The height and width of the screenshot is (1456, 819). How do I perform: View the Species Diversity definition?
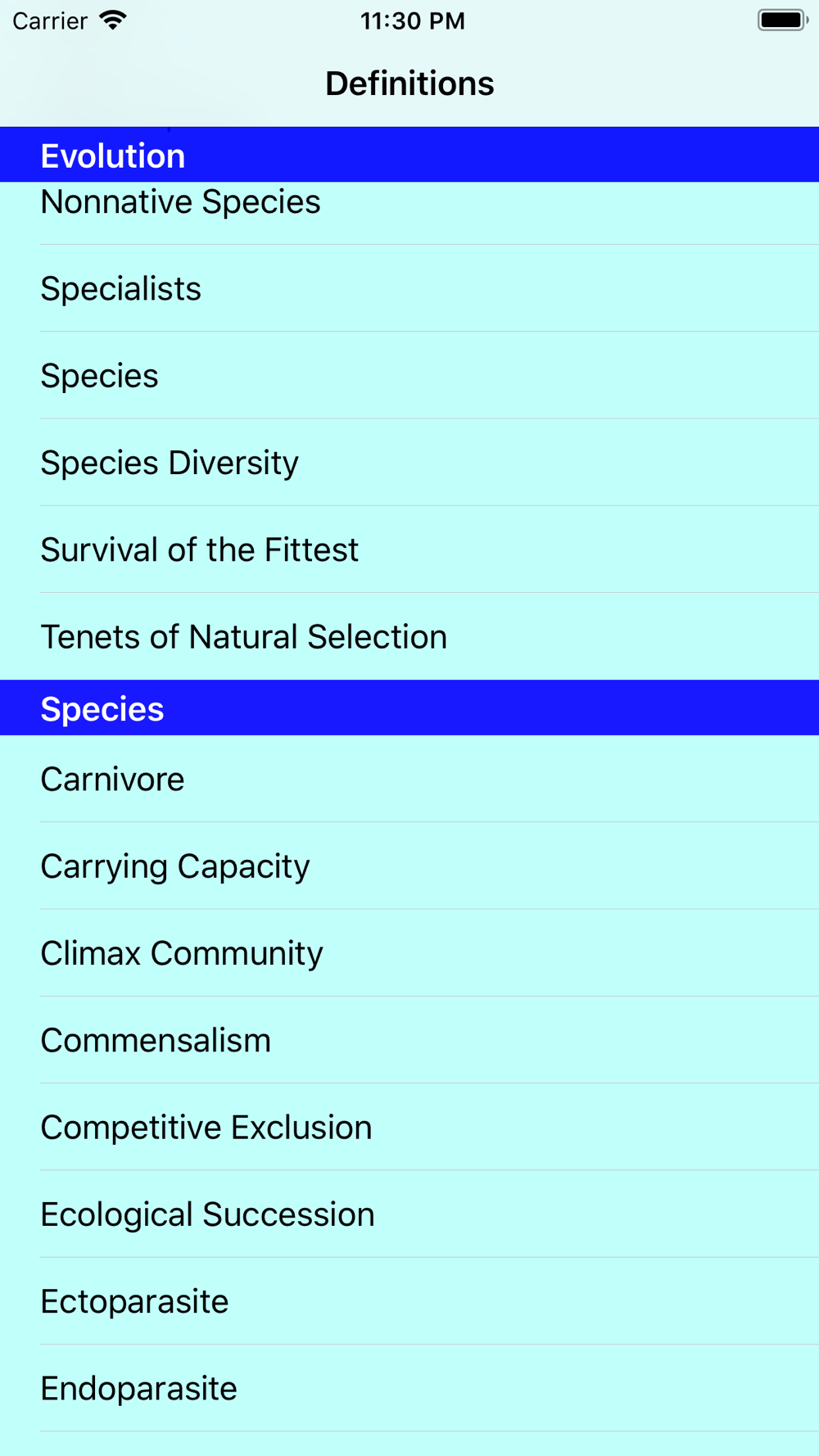pos(409,462)
